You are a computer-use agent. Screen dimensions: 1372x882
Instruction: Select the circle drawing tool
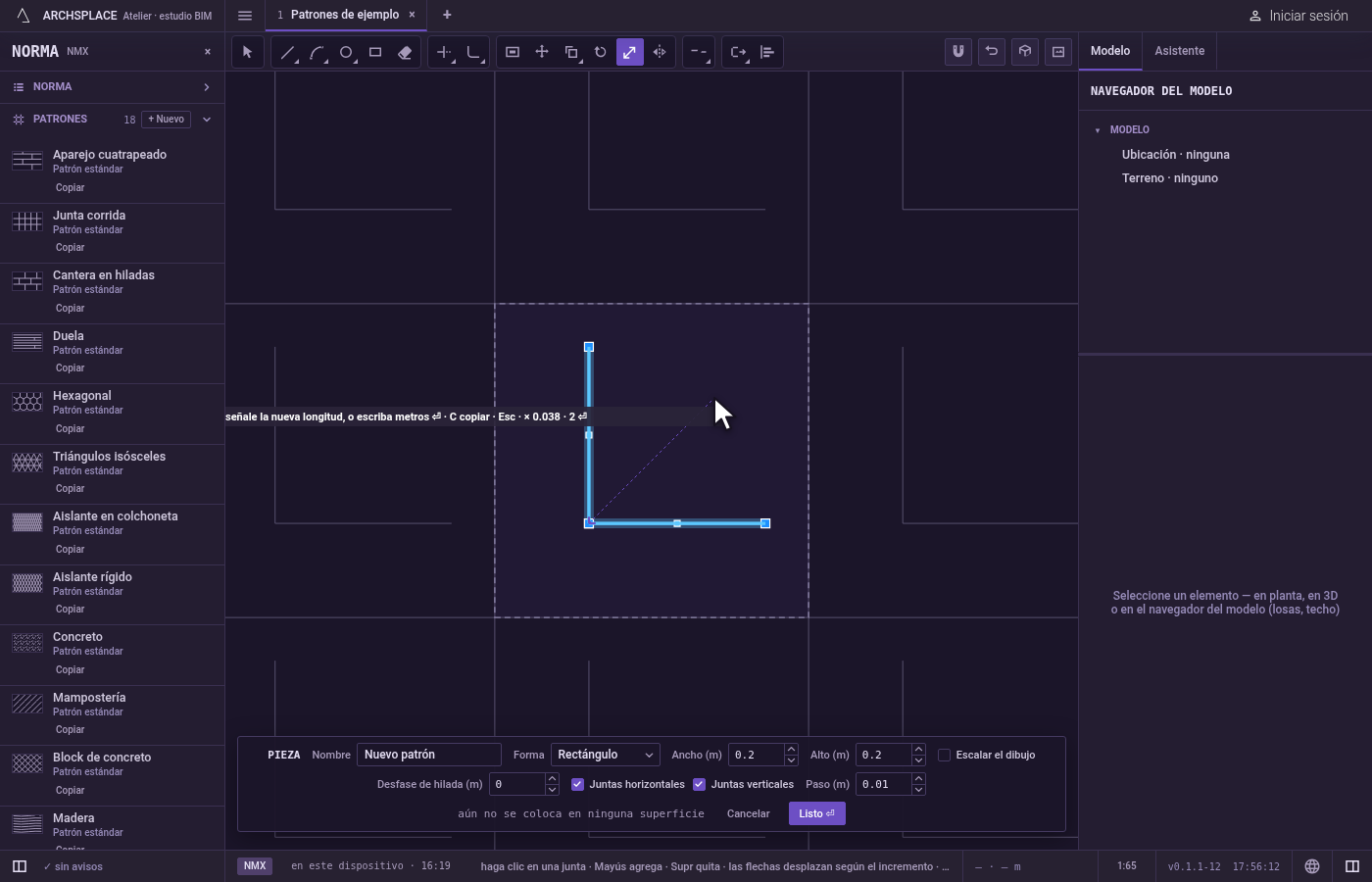pyautogui.click(x=346, y=52)
